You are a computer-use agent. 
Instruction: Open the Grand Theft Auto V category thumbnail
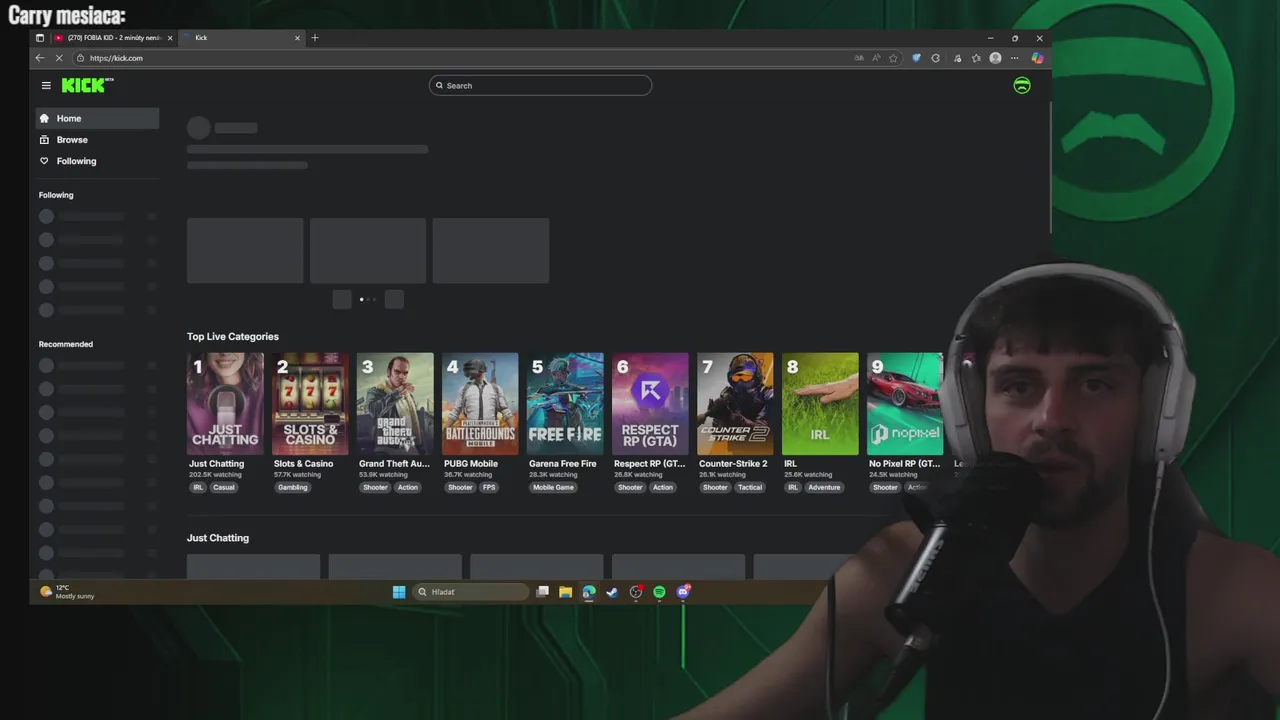[395, 404]
